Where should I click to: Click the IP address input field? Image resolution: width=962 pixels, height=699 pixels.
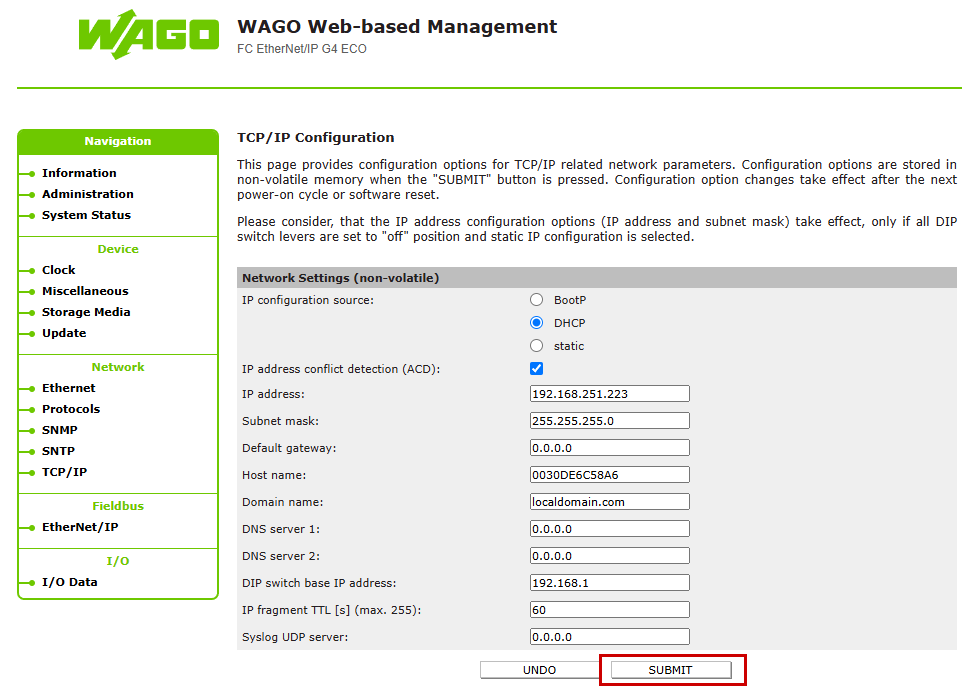pyautogui.click(x=609, y=394)
